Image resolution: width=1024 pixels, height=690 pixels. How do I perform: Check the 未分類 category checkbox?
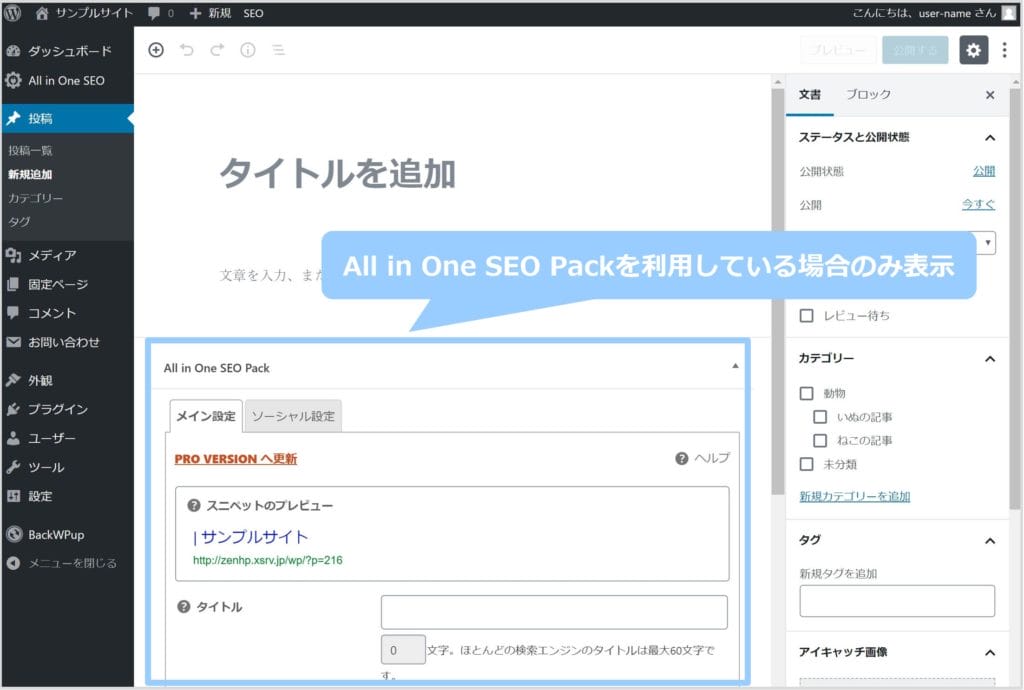(807, 464)
